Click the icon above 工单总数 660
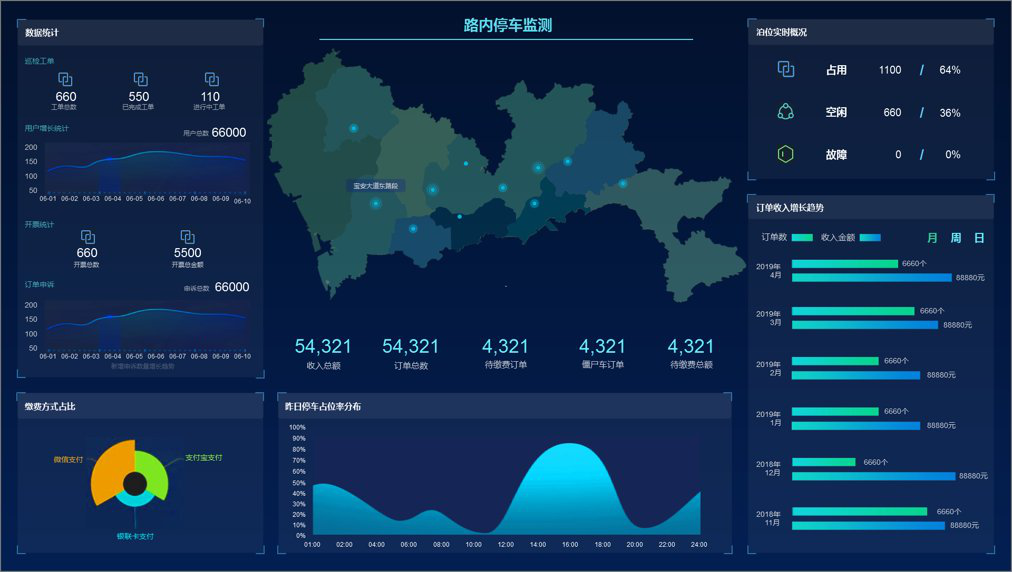Image resolution: width=1012 pixels, height=572 pixels. pyautogui.click(x=66, y=80)
